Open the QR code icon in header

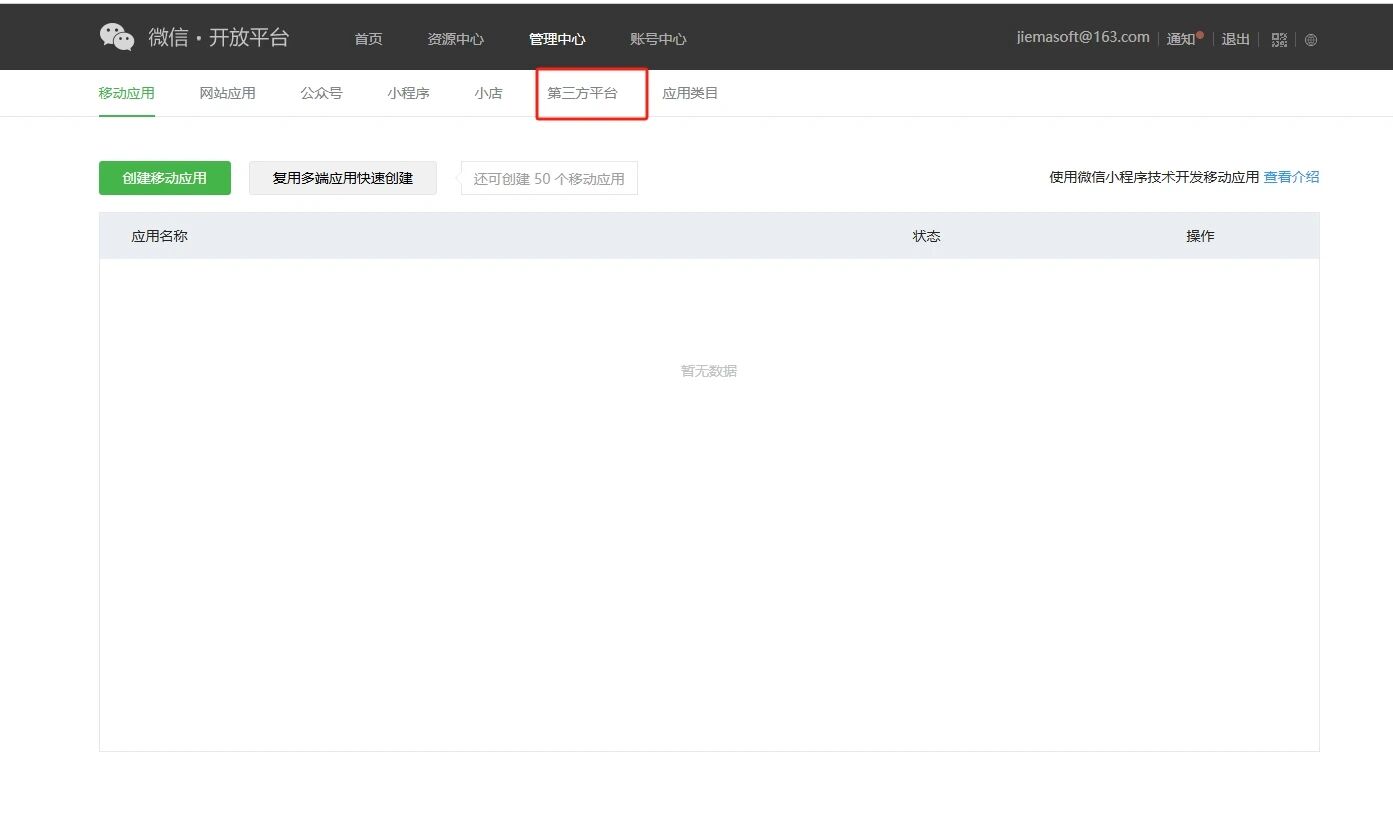[1279, 40]
